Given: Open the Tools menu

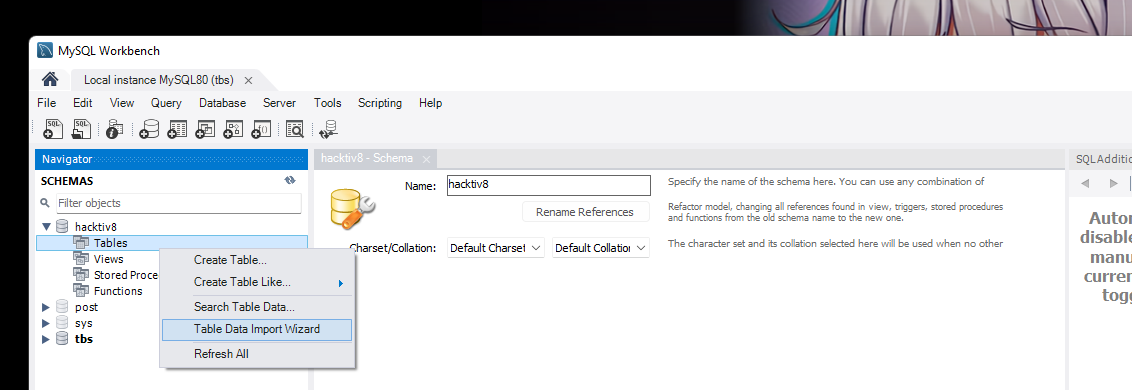Looking at the screenshot, I should [x=328, y=103].
